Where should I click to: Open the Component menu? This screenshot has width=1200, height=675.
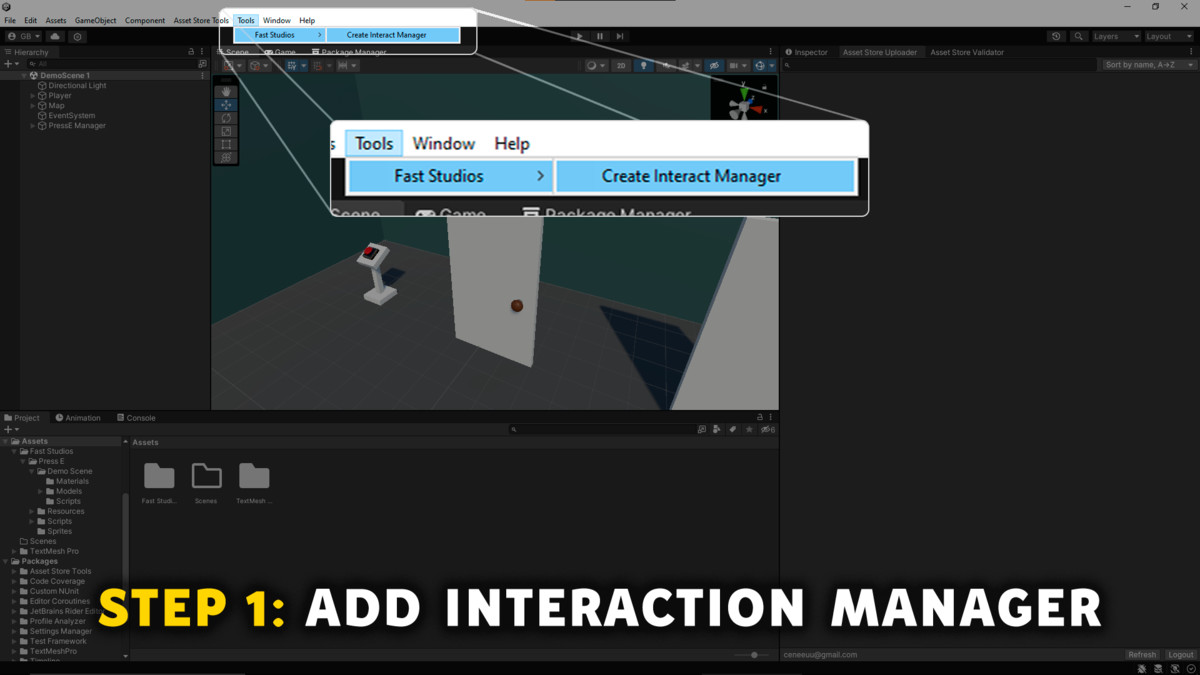coord(145,20)
